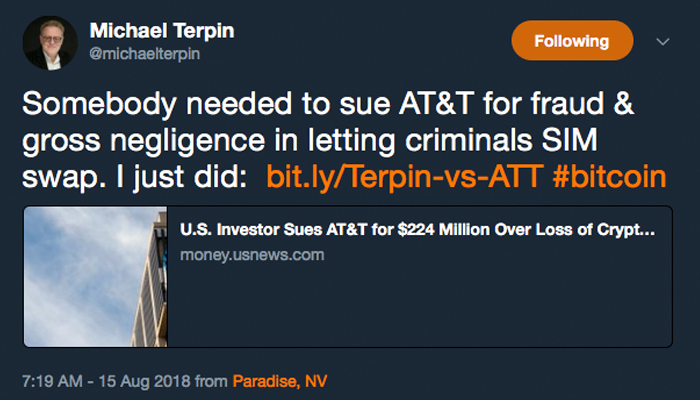This screenshot has width=700, height=400.
Task: Open the Paradise, NV location link
Action: [x=279, y=381]
